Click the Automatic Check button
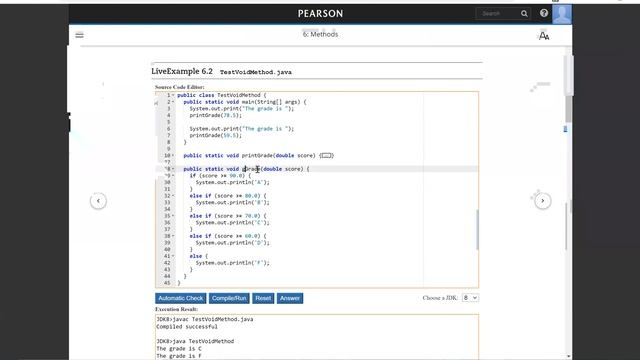Viewport: 640px width, 360px height. [180, 298]
